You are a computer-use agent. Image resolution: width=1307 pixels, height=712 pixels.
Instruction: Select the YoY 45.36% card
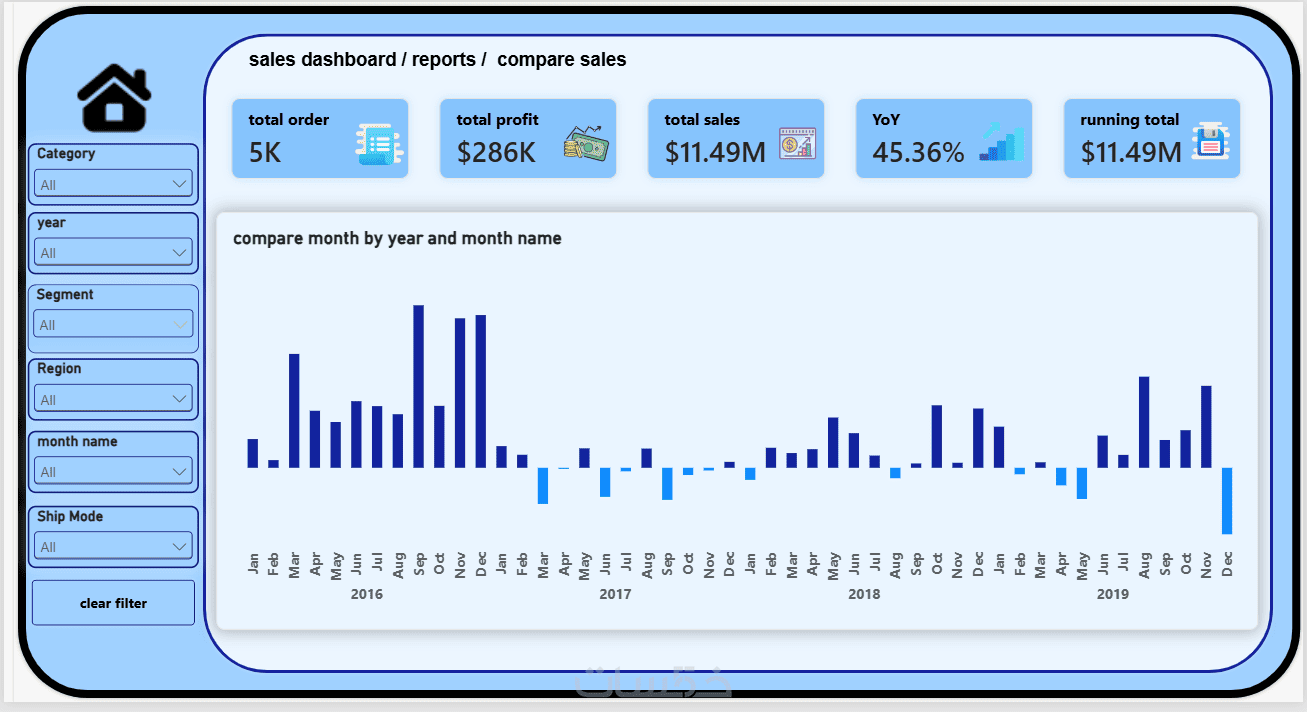coord(944,139)
